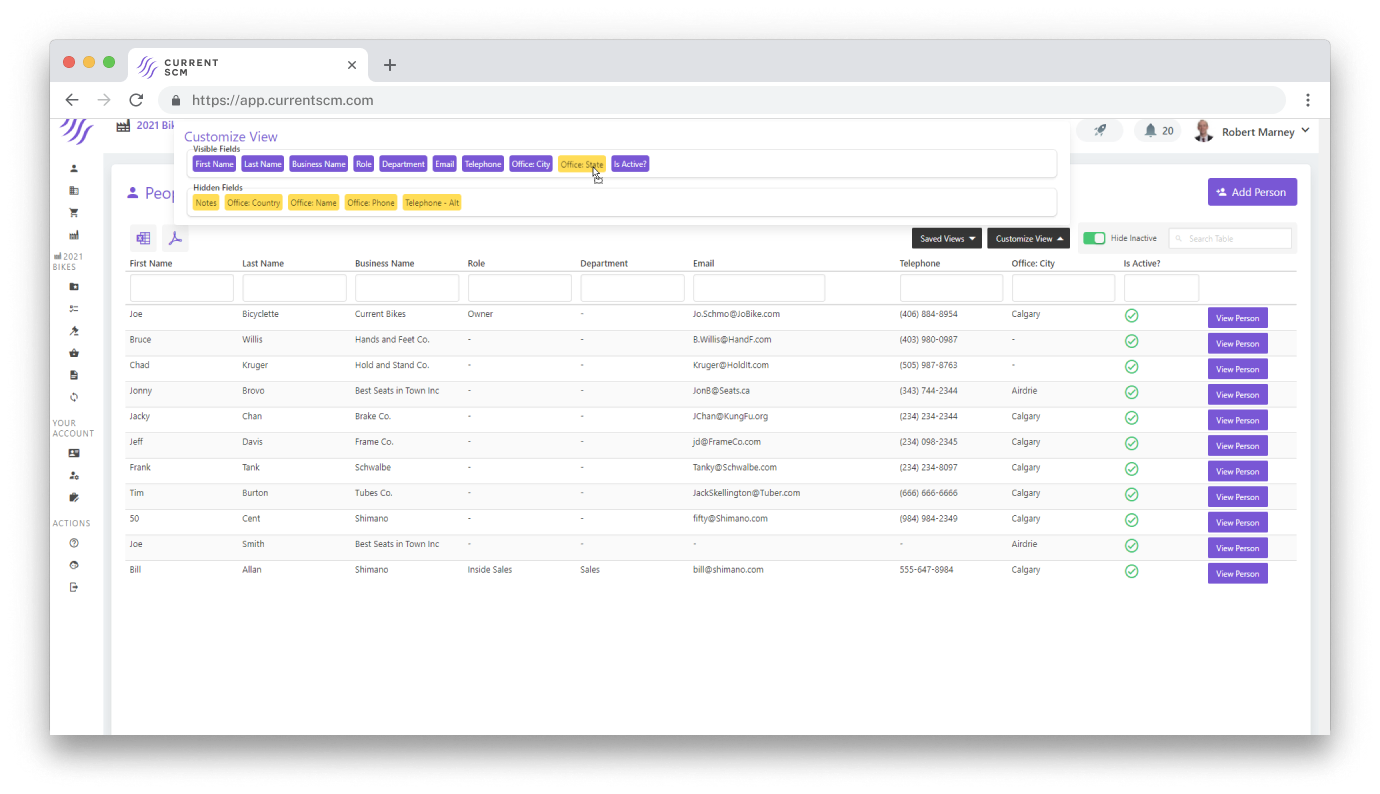Collapse the Customize View dropdown

coord(1028,238)
